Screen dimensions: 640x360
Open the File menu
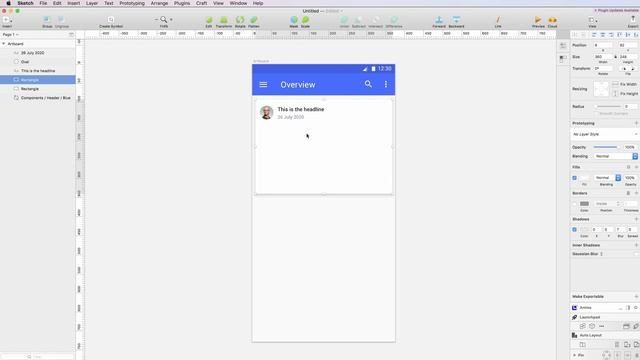pos(43,3)
